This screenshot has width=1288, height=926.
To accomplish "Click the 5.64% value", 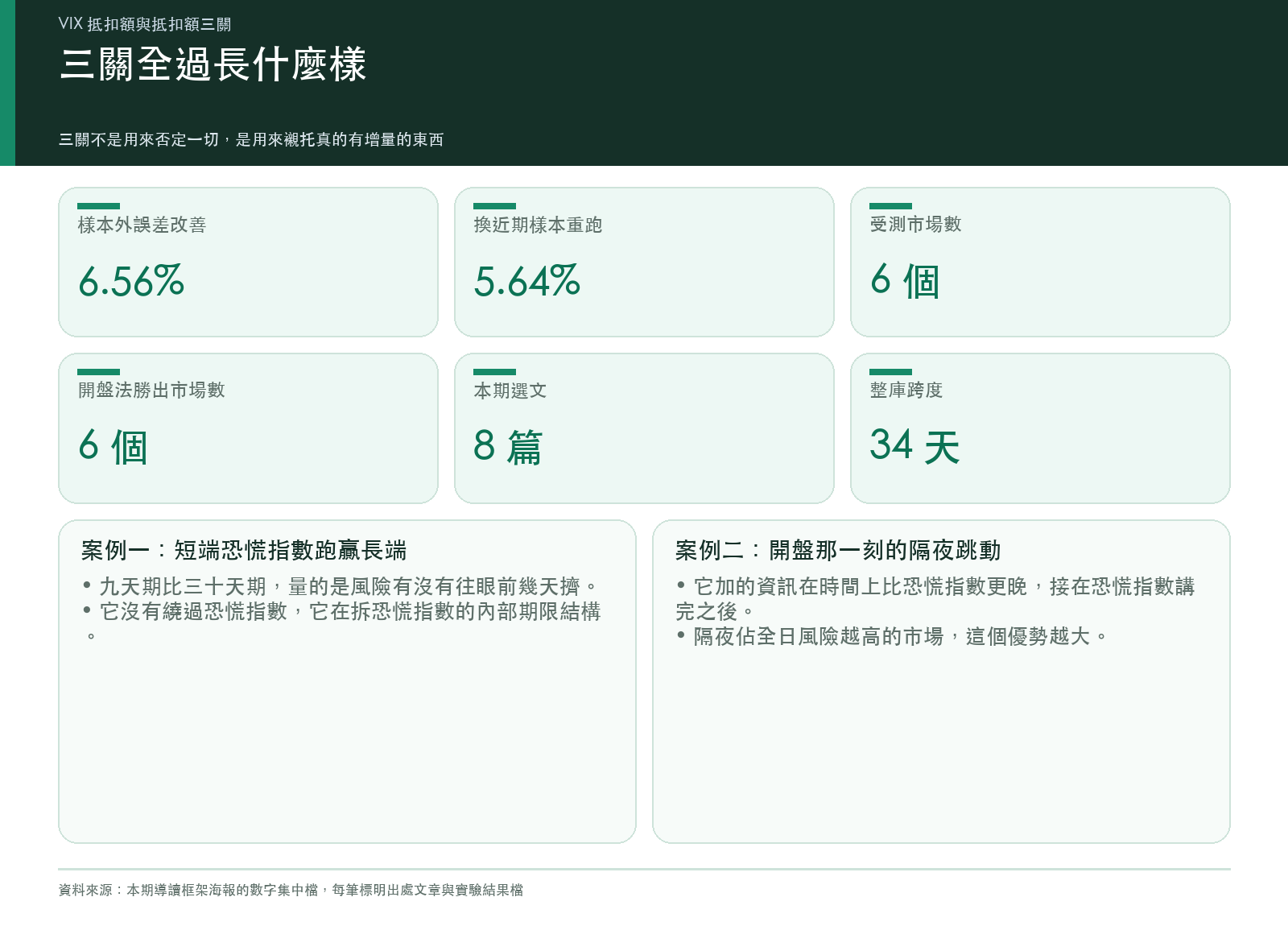I will (x=527, y=281).
